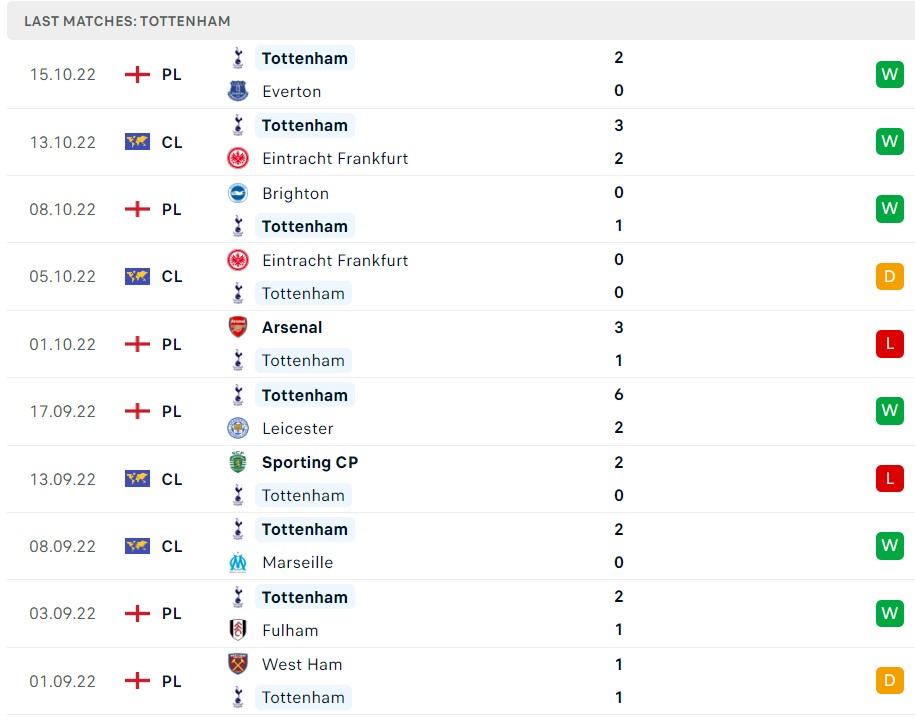Select the Fulham club crest
The width and height of the screenshot is (915, 722).
(x=238, y=630)
